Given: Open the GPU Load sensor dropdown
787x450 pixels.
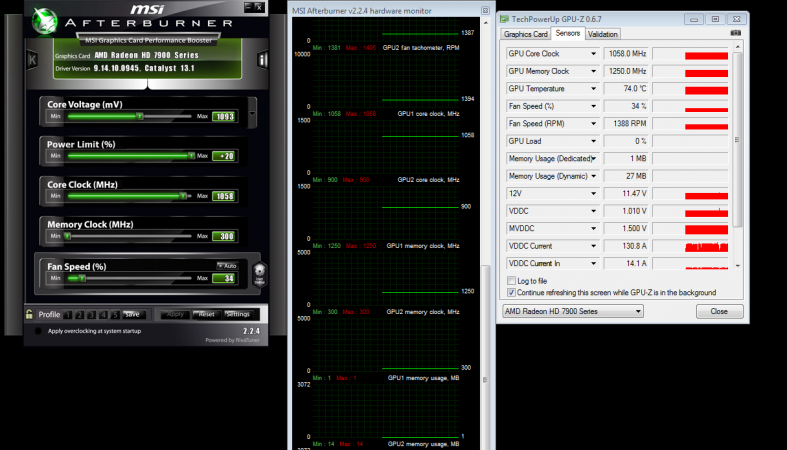Looking at the screenshot, I should coord(593,141).
